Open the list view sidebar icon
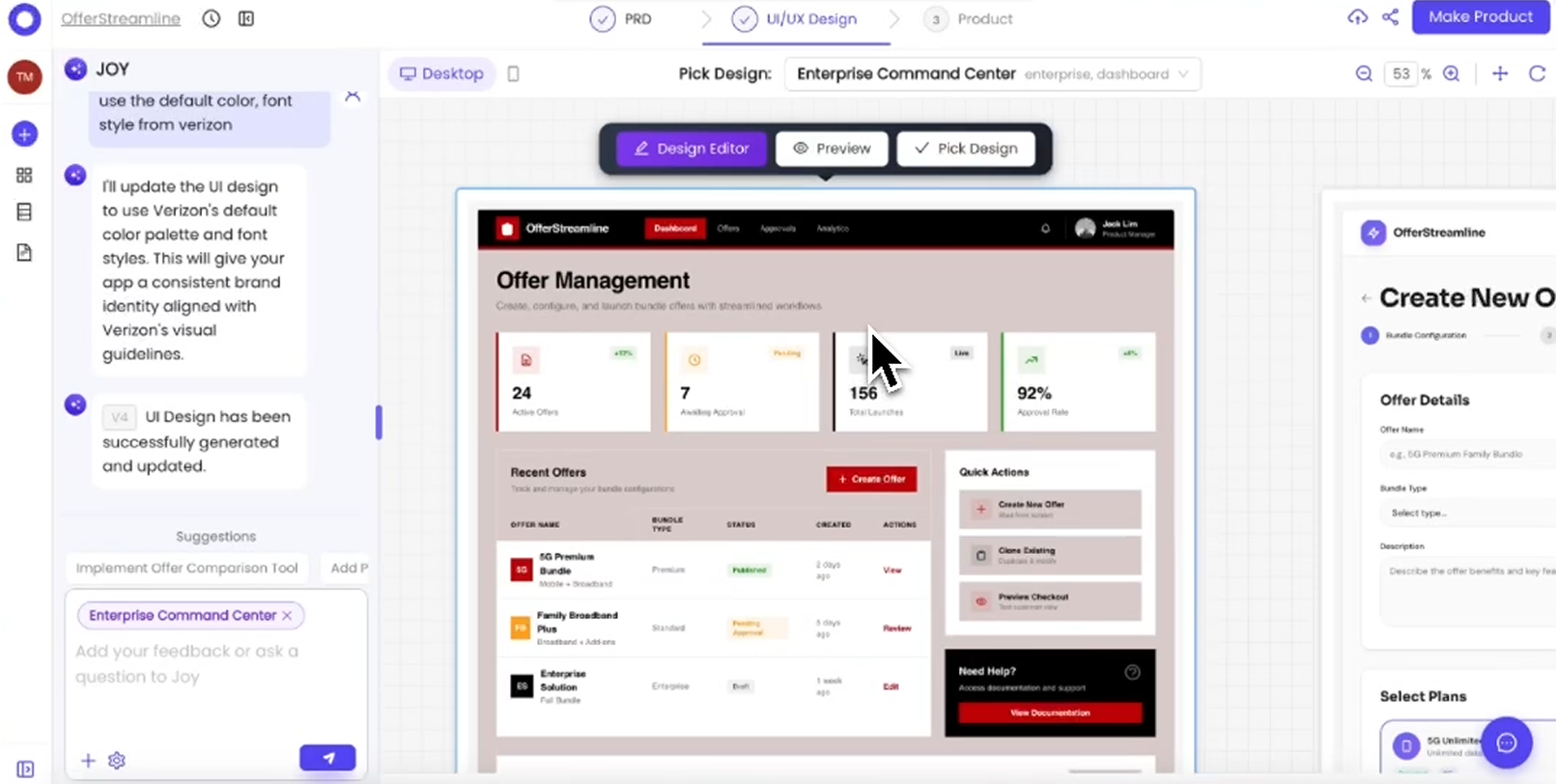Image resolution: width=1556 pixels, height=784 pixels. coord(24,212)
